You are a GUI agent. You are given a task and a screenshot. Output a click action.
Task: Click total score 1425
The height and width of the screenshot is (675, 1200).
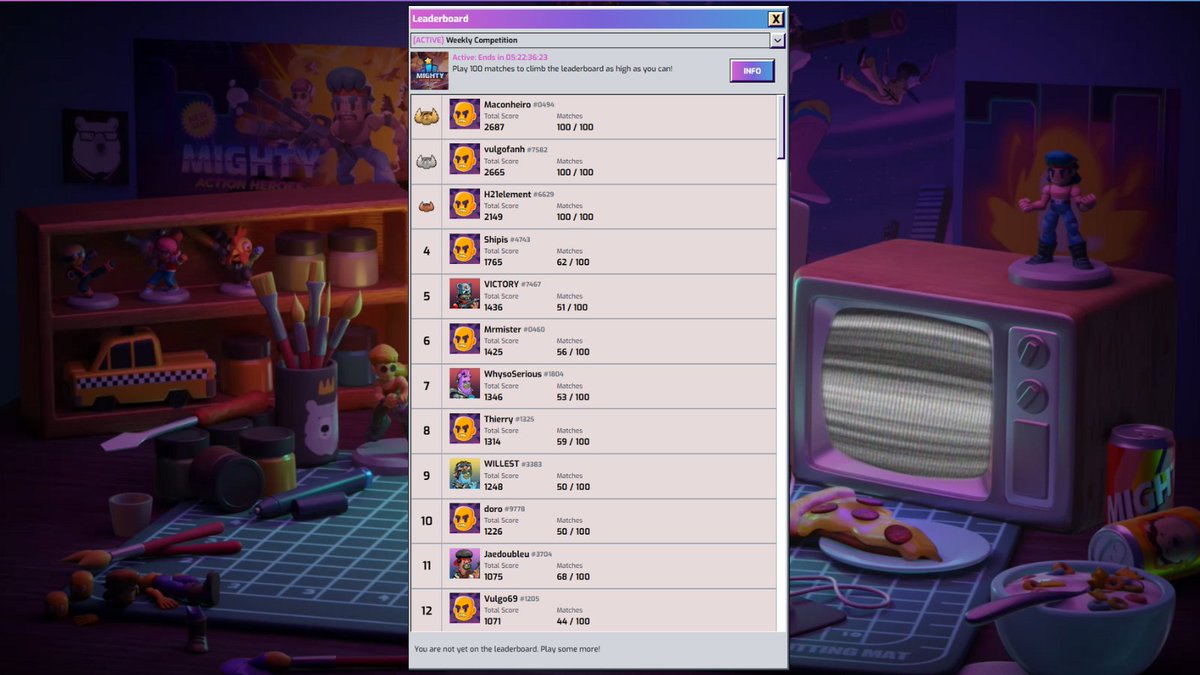coord(493,352)
